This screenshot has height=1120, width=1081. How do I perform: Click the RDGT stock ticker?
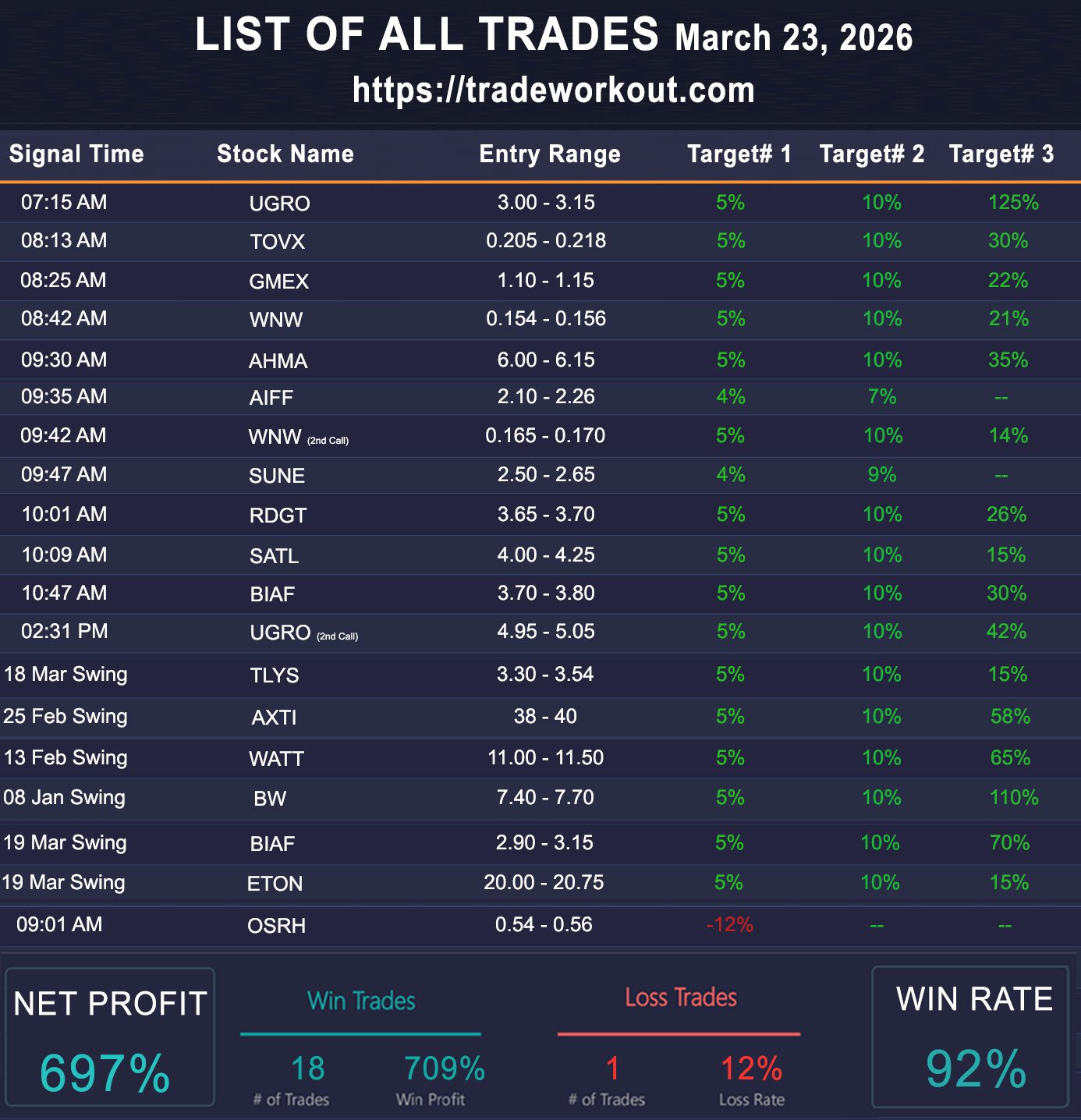click(278, 516)
